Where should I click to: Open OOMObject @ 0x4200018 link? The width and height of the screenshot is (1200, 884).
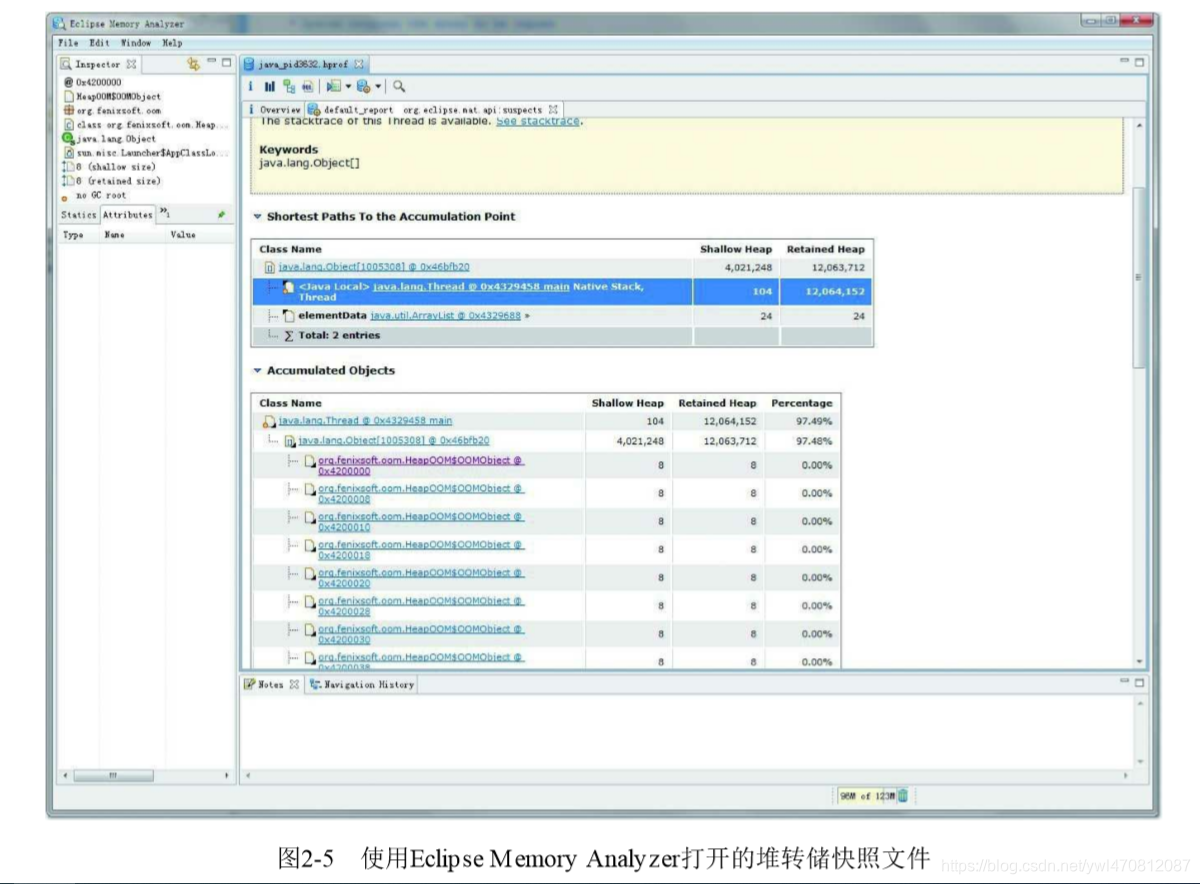(420, 549)
